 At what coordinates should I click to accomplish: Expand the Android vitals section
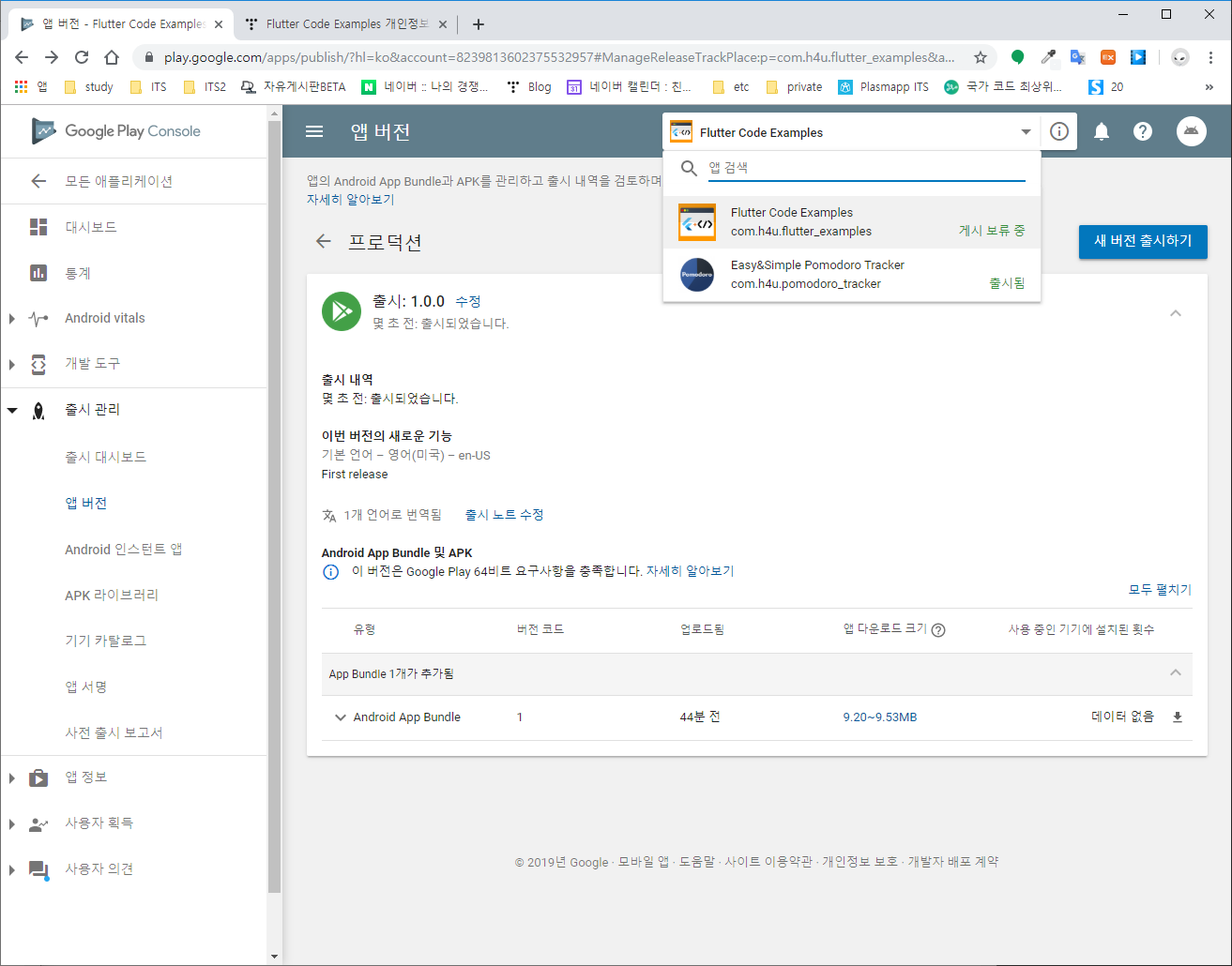[12, 319]
